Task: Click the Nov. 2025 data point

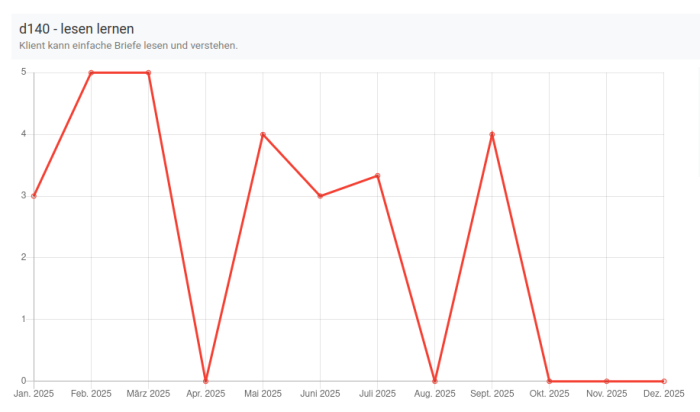Action: [x=607, y=381]
